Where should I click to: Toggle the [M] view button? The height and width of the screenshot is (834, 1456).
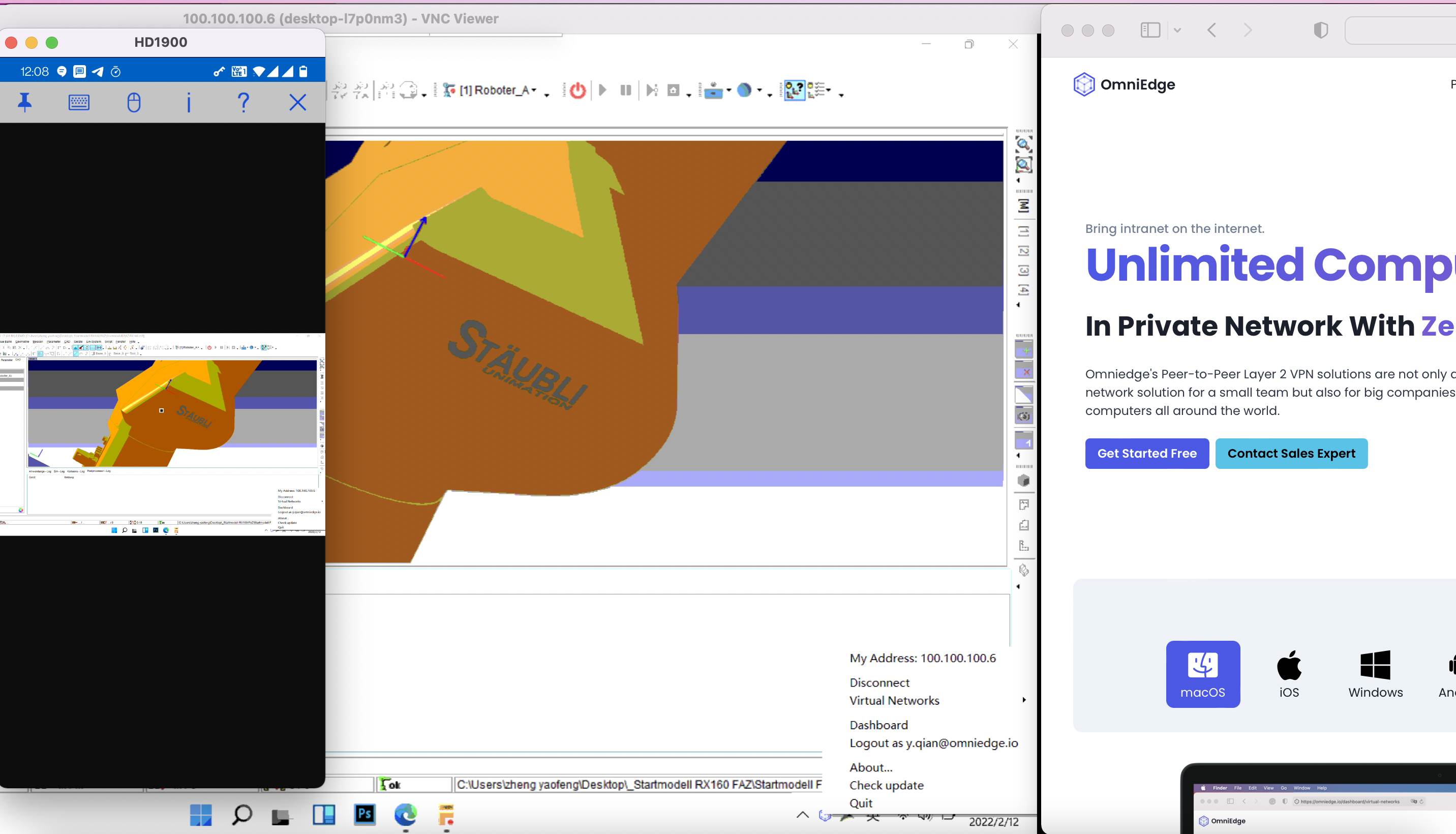coord(1024,205)
